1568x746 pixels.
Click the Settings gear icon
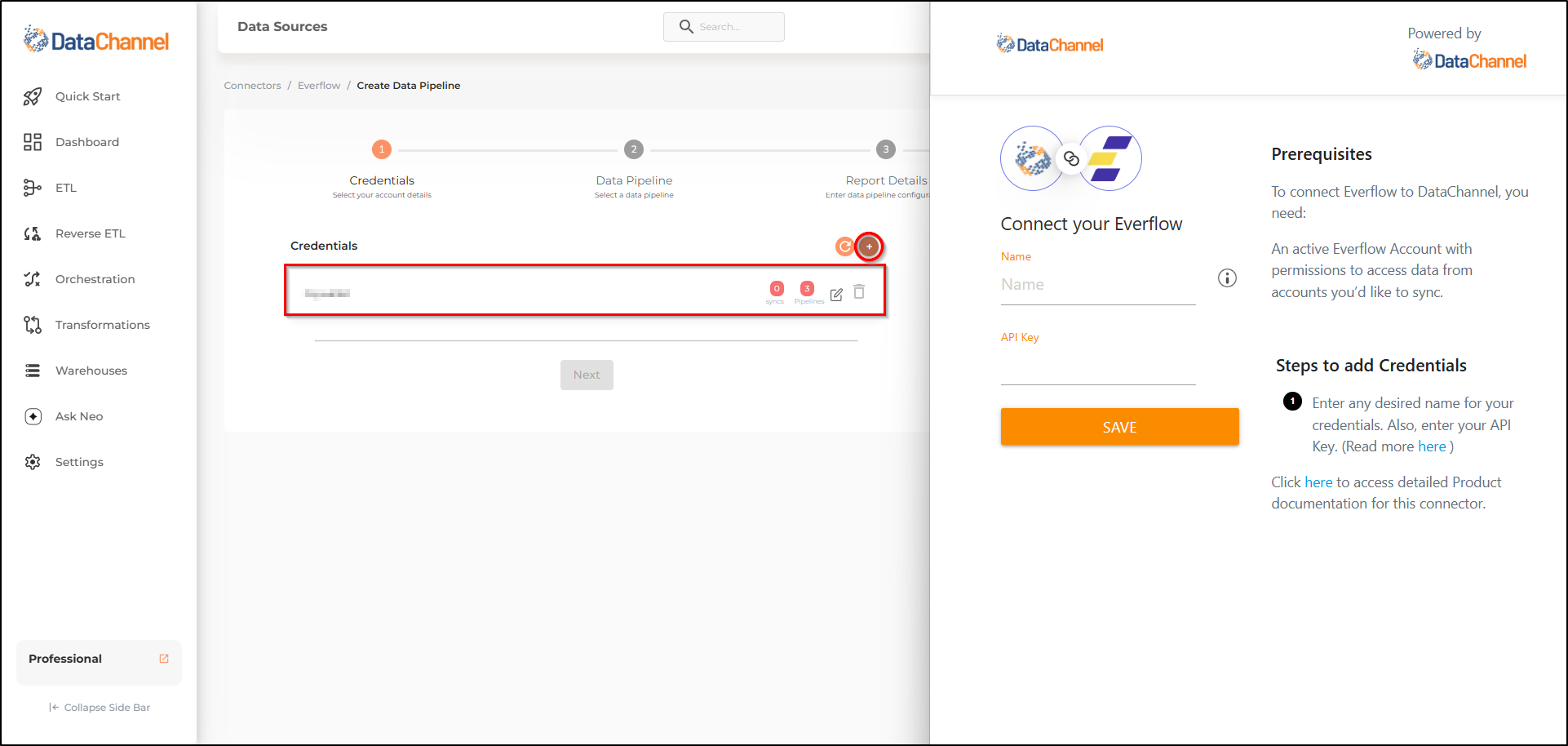pos(33,462)
